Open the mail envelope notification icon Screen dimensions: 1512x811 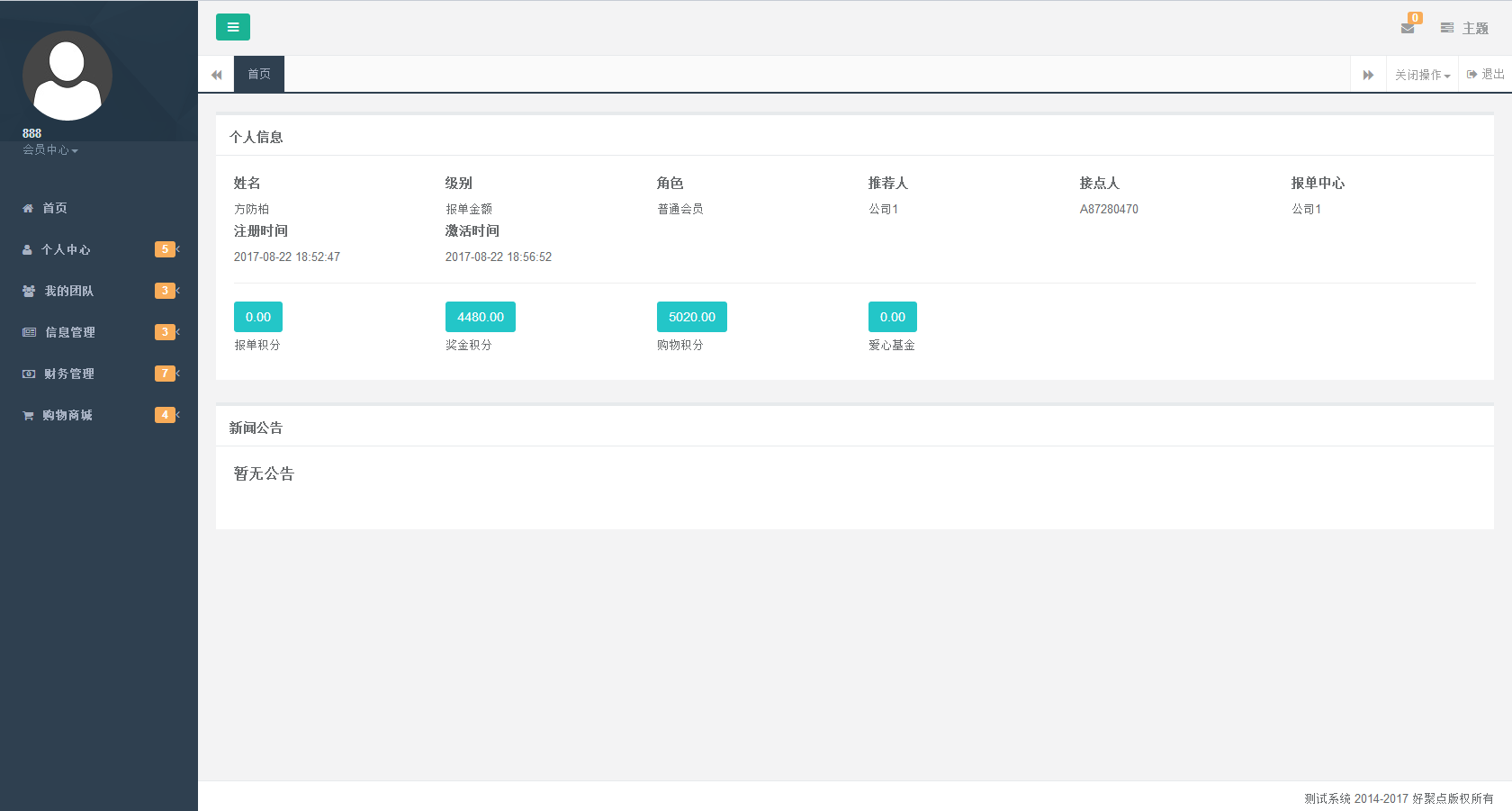point(1408,28)
